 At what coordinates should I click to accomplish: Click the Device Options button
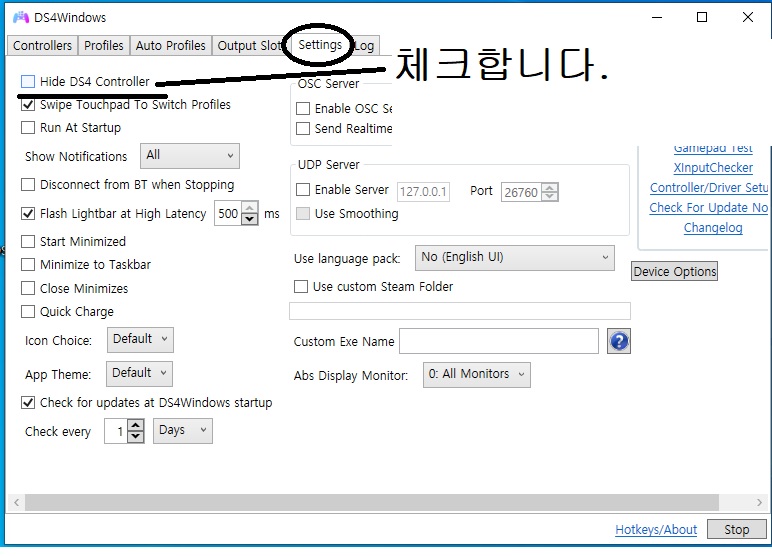tap(675, 271)
